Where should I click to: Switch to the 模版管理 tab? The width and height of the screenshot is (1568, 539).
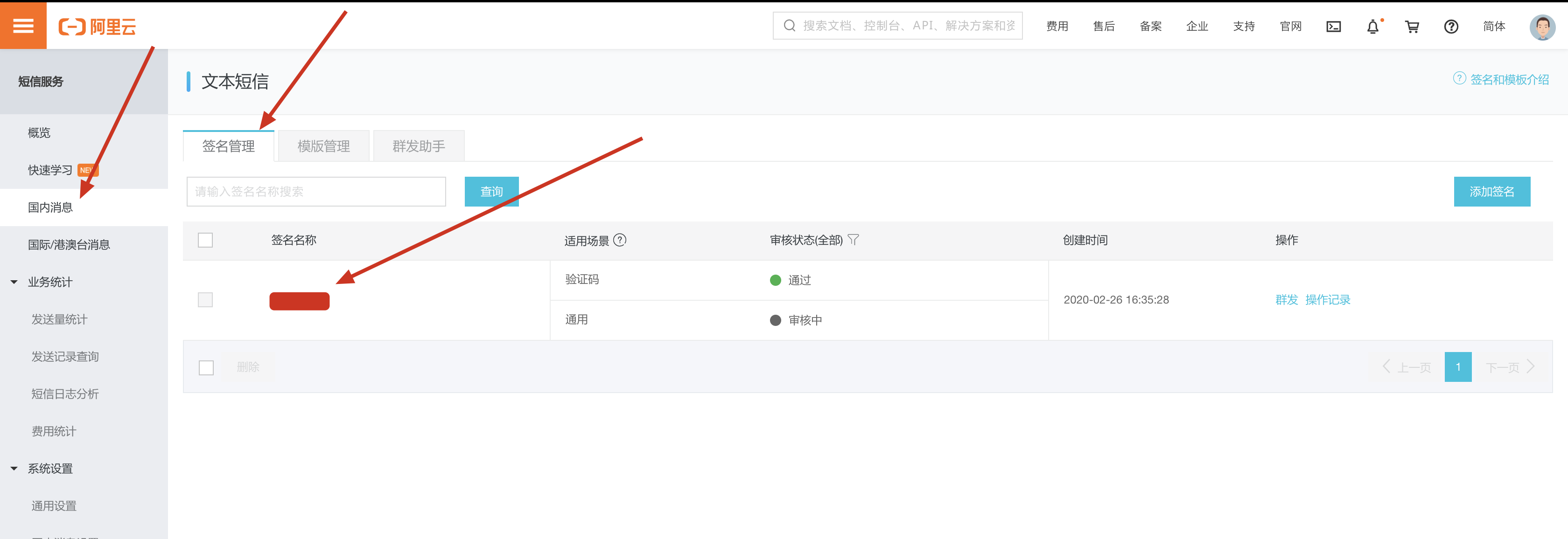click(323, 146)
